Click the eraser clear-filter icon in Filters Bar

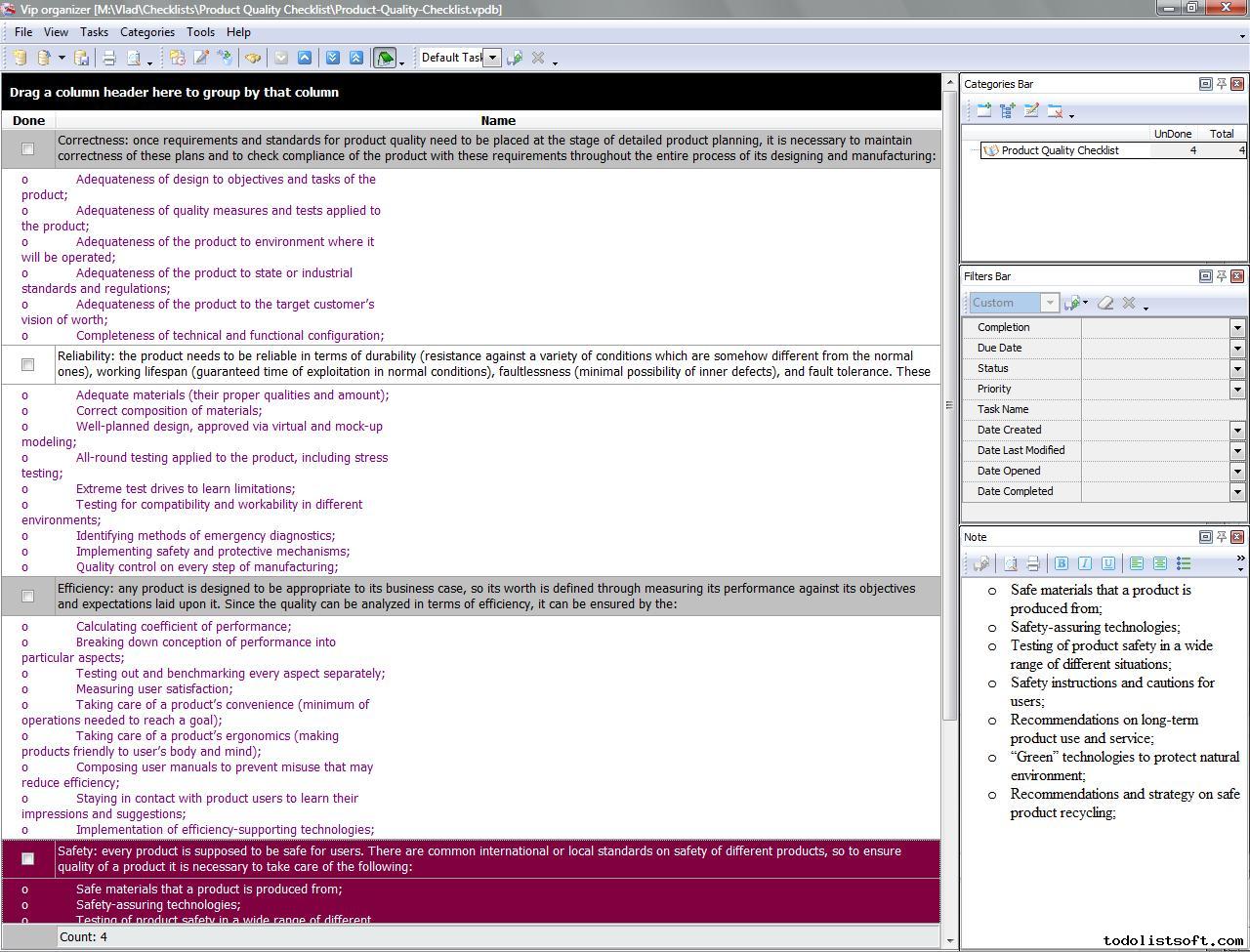[x=1105, y=303]
